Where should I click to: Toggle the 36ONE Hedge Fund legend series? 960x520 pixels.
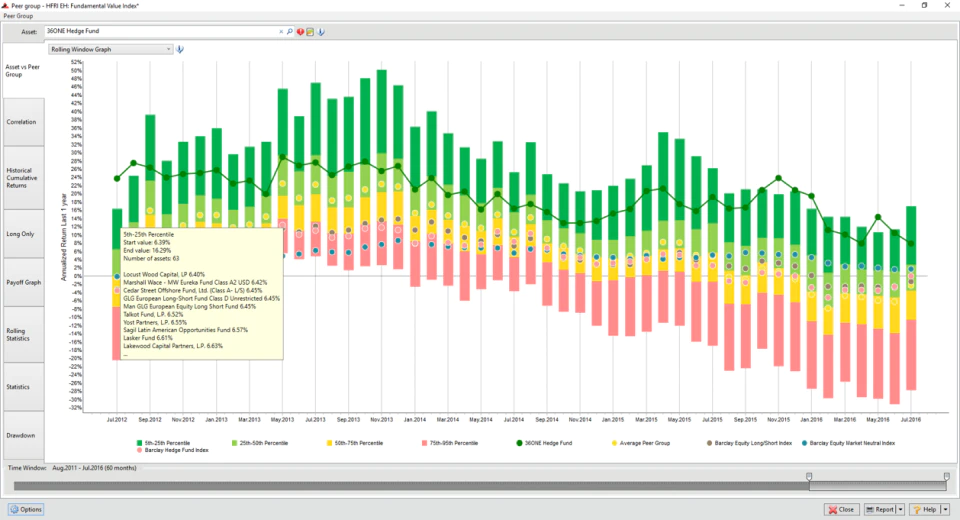545,443
